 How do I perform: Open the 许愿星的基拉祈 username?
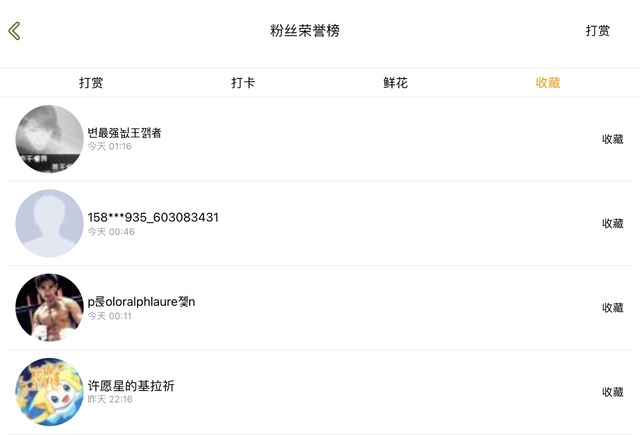[x=131, y=386]
